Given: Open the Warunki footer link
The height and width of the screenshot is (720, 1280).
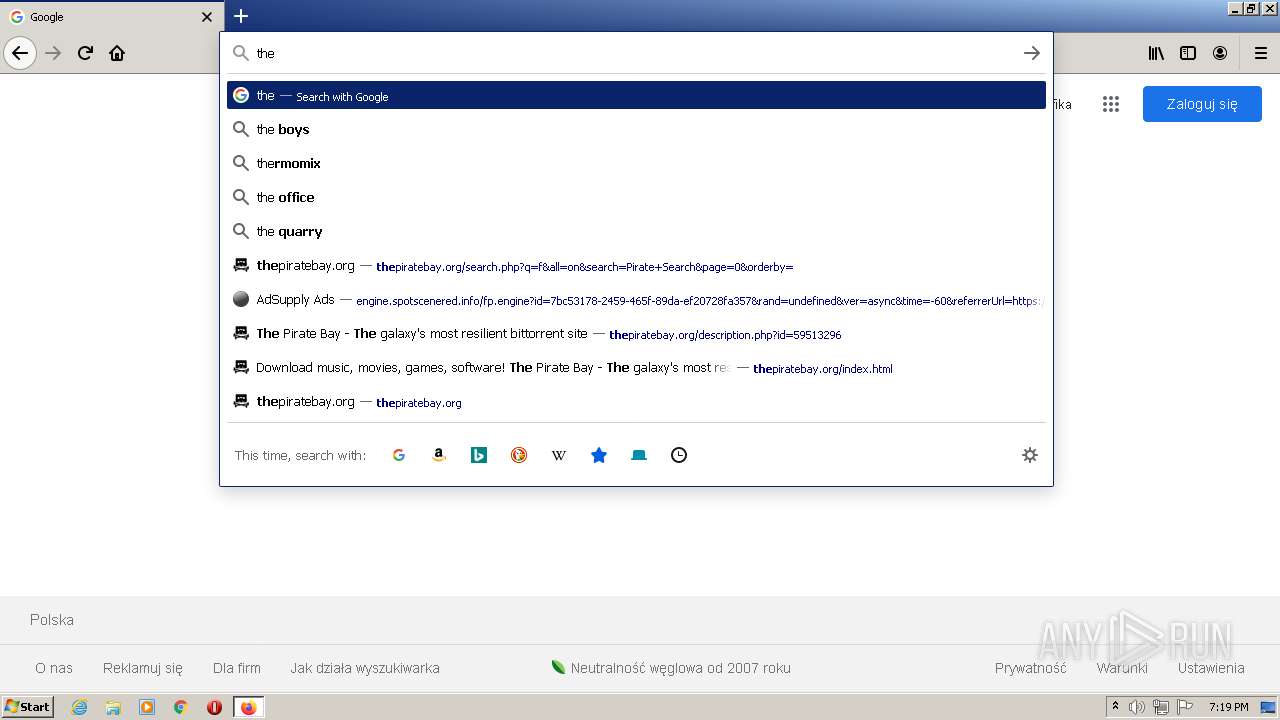Looking at the screenshot, I should 1122,668.
